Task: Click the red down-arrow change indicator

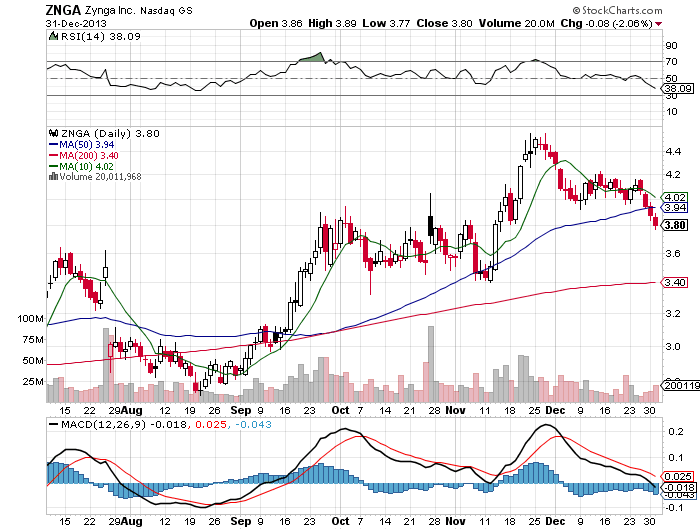Action: 658,24
